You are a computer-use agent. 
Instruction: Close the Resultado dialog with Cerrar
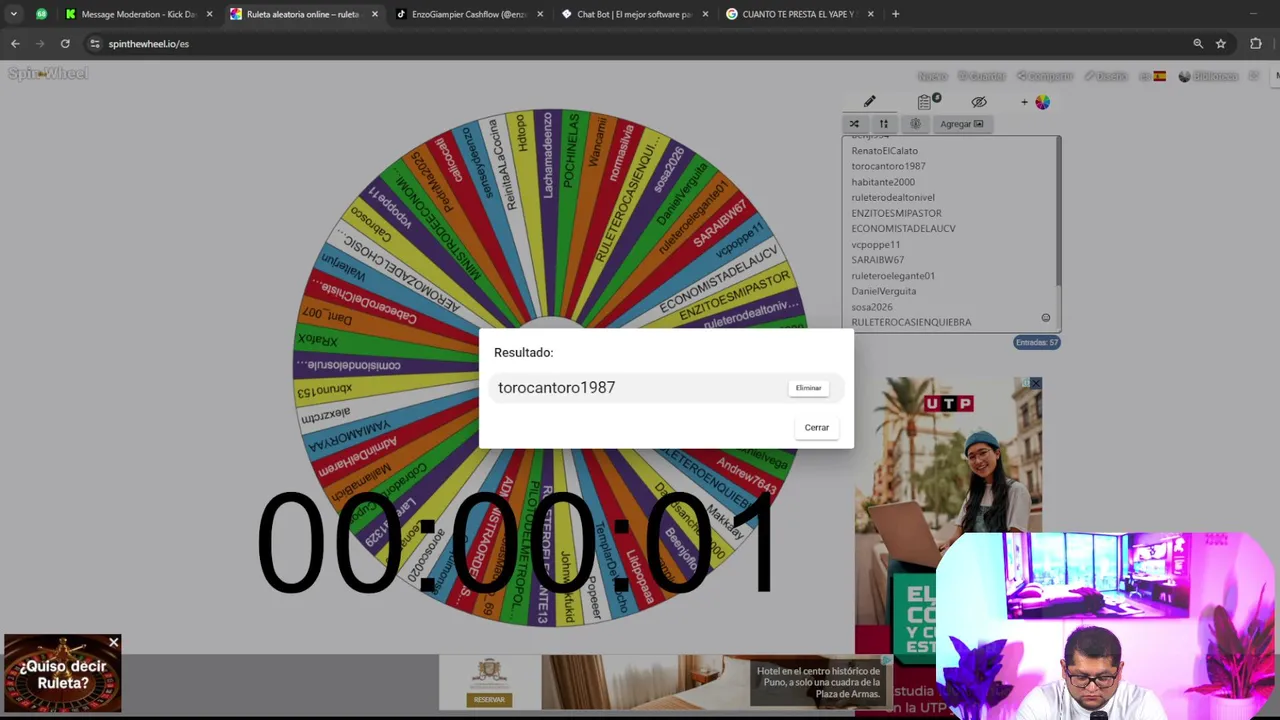(817, 427)
